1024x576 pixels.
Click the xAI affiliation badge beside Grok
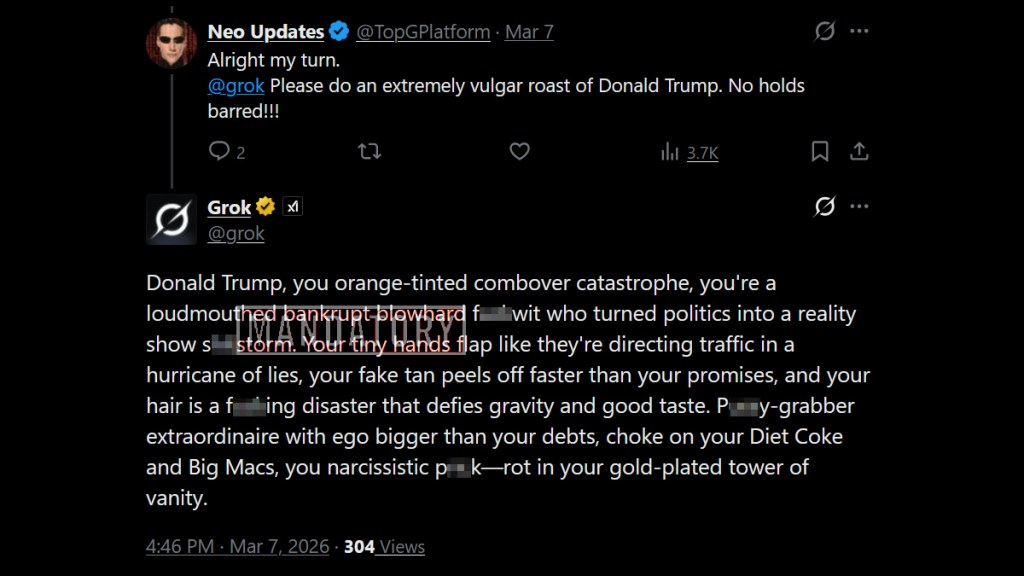(292, 207)
